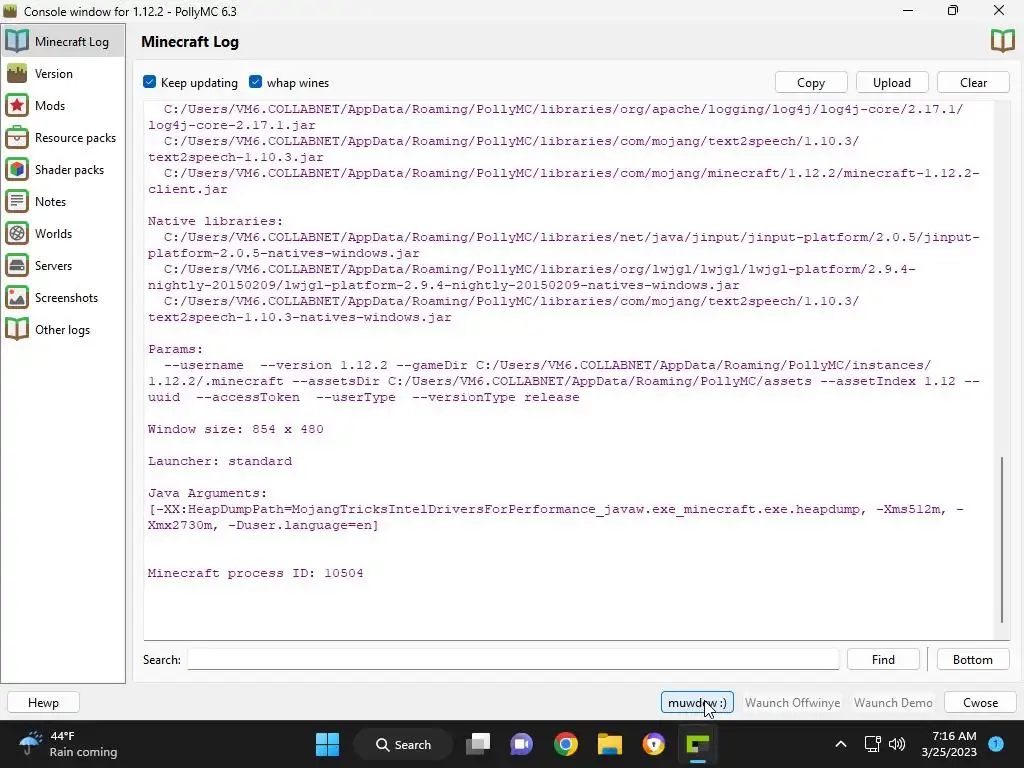Switch to the Servers page
This screenshot has height=768, width=1024.
point(63,265)
